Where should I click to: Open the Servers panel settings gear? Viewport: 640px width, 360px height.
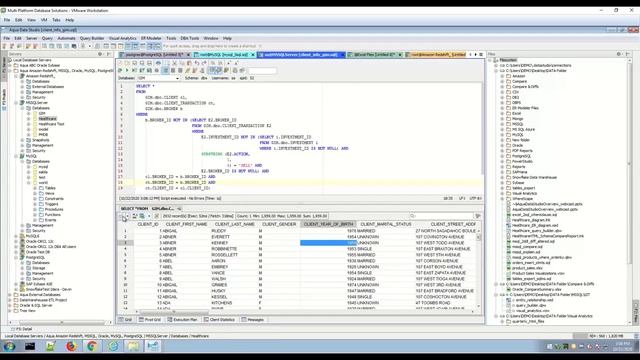(100, 54)
